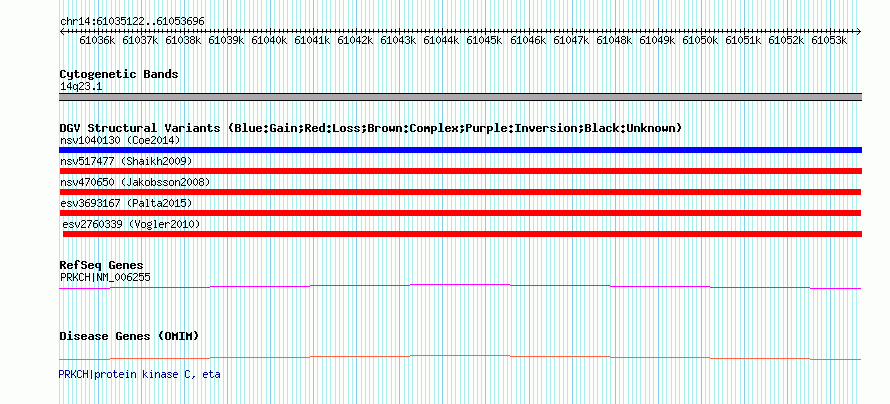Click the 61036k ruler tick label
The height and width of the screenshot is (404, 890).
pyautogui.click(x=98, y=40)
